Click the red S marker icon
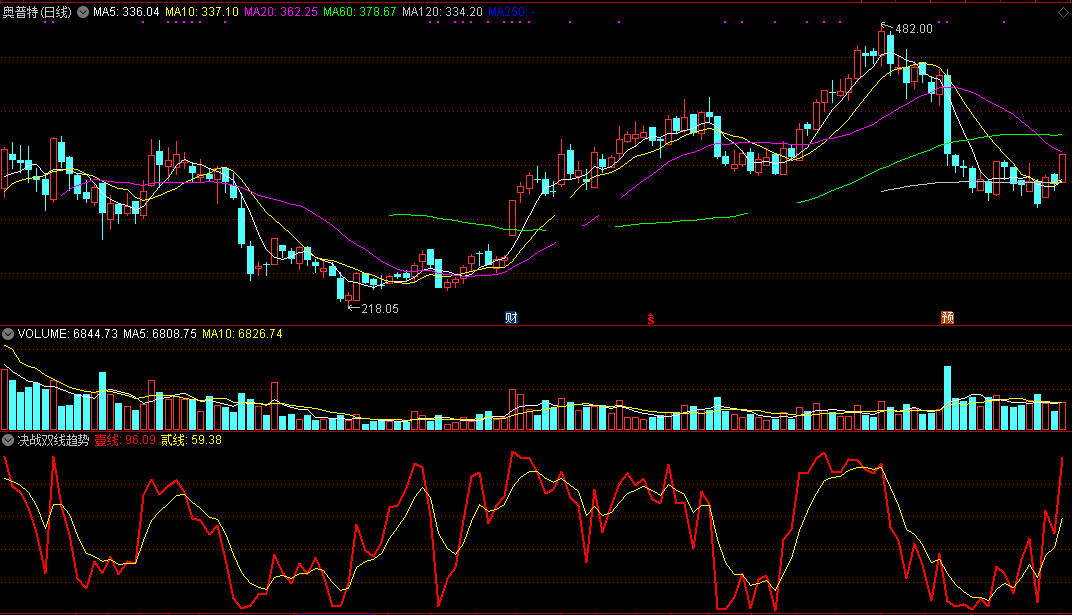 [x=651, y=318]
